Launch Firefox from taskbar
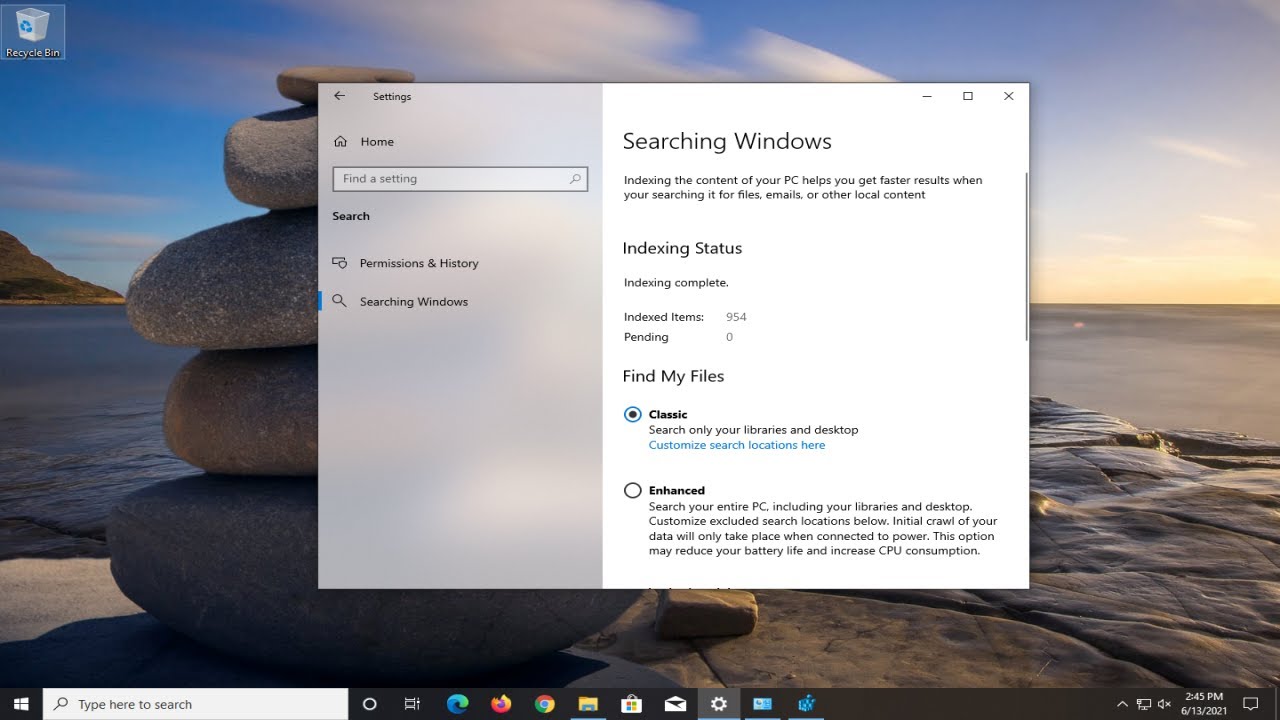Image resolution: width=1280 pixels, height=720 pixels. pyautogui.click(x=501, y=704)
